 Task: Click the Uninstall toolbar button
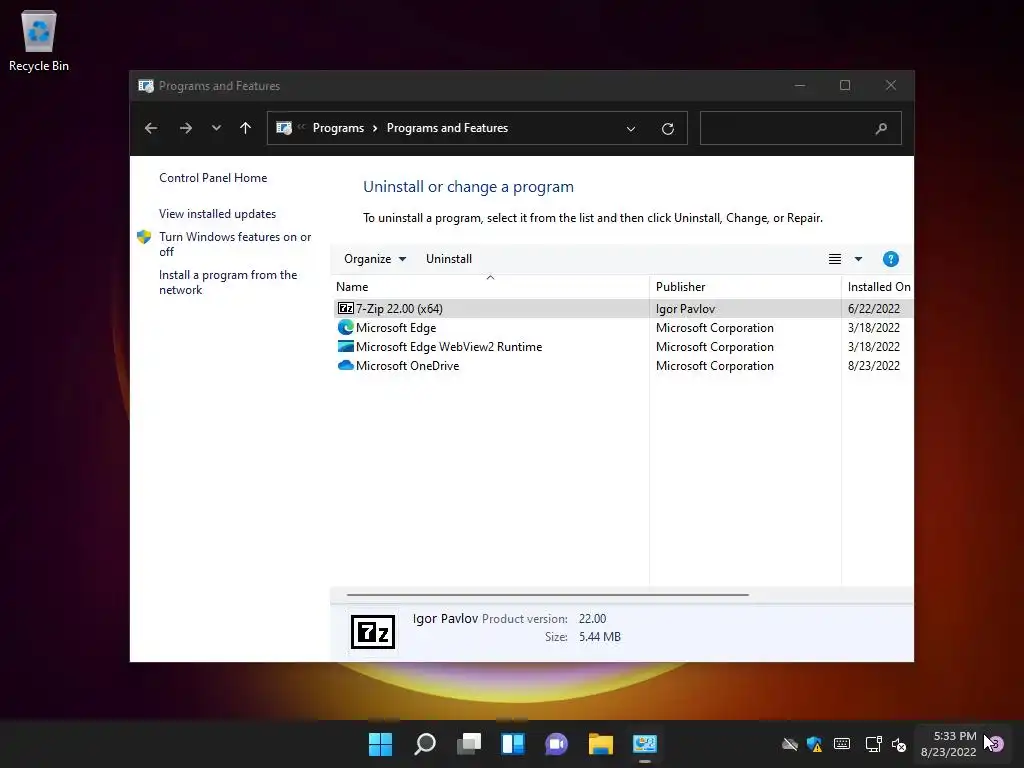449,259
